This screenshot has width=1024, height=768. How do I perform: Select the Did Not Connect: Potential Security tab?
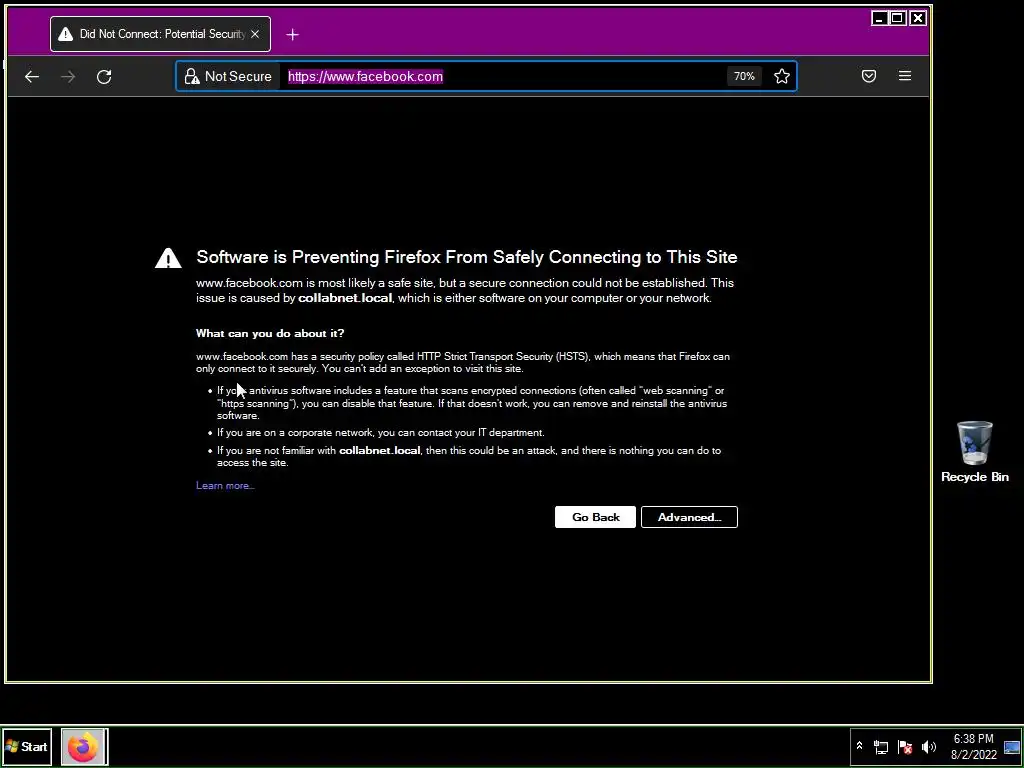click(160, 34)
